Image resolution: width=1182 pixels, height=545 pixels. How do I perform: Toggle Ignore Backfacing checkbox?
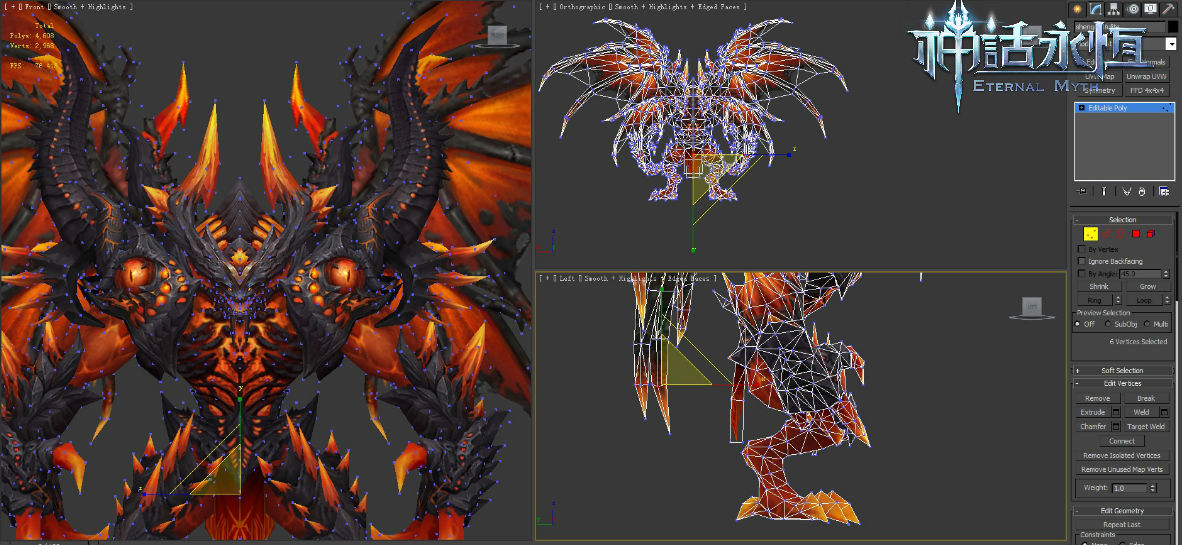[1081, 261]
